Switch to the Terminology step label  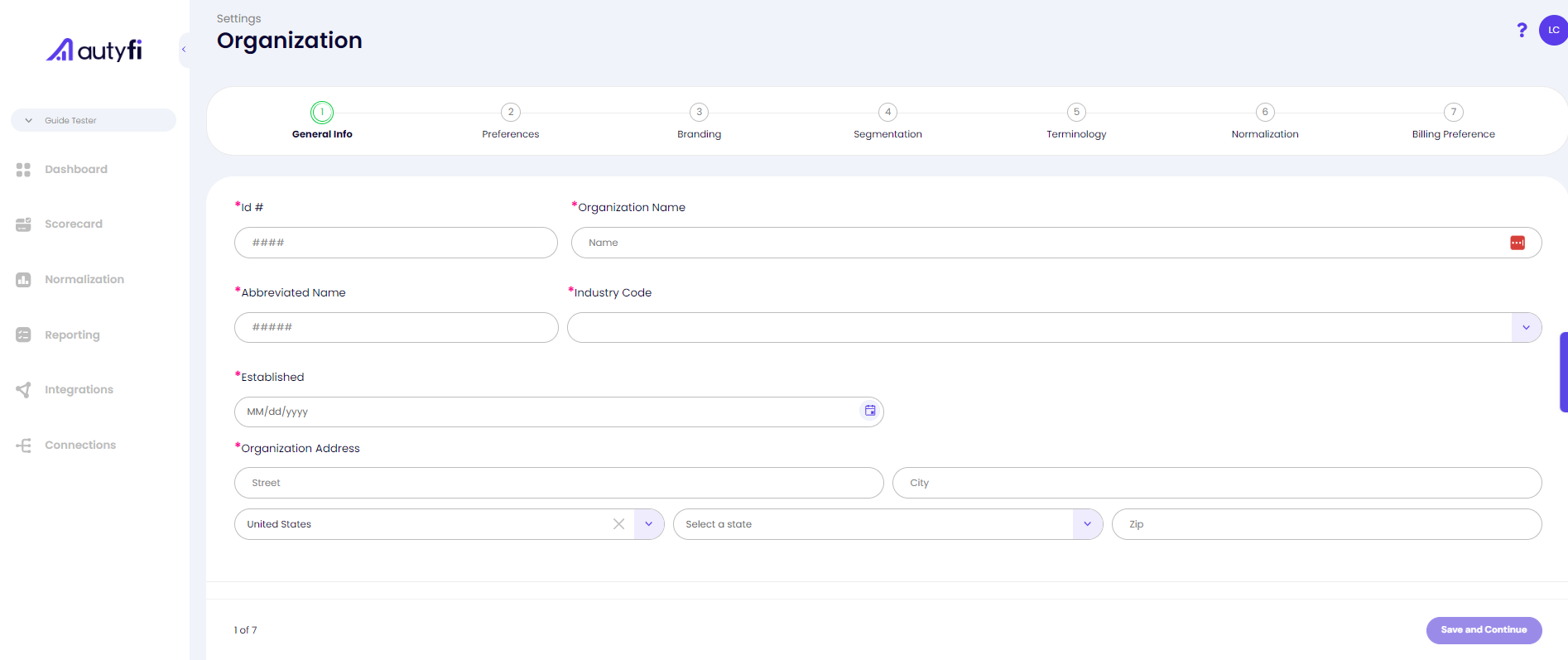[1076, 134]
